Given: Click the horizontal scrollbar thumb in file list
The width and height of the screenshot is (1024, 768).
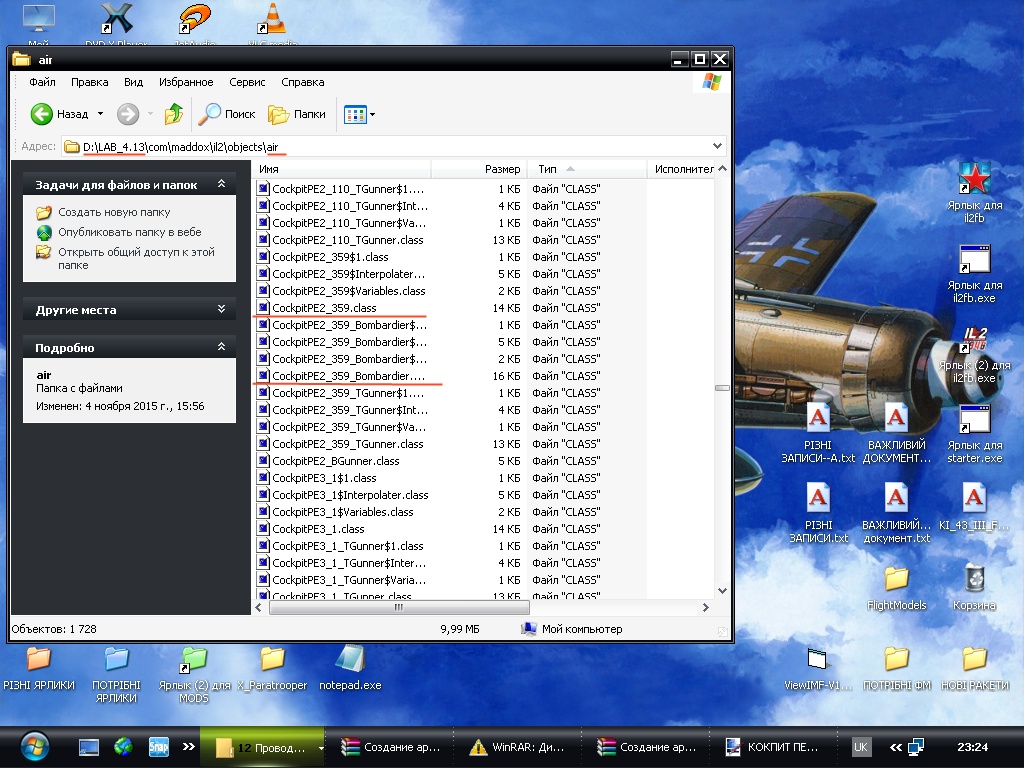Looking at the screenshot, I should pos(398,607).
